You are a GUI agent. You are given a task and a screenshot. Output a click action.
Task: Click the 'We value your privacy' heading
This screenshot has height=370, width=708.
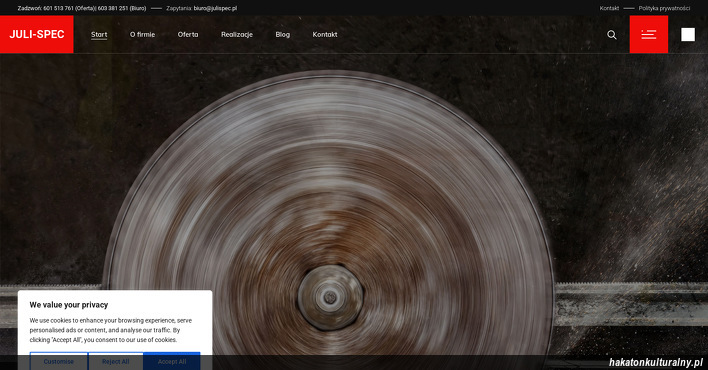[69, 305]
